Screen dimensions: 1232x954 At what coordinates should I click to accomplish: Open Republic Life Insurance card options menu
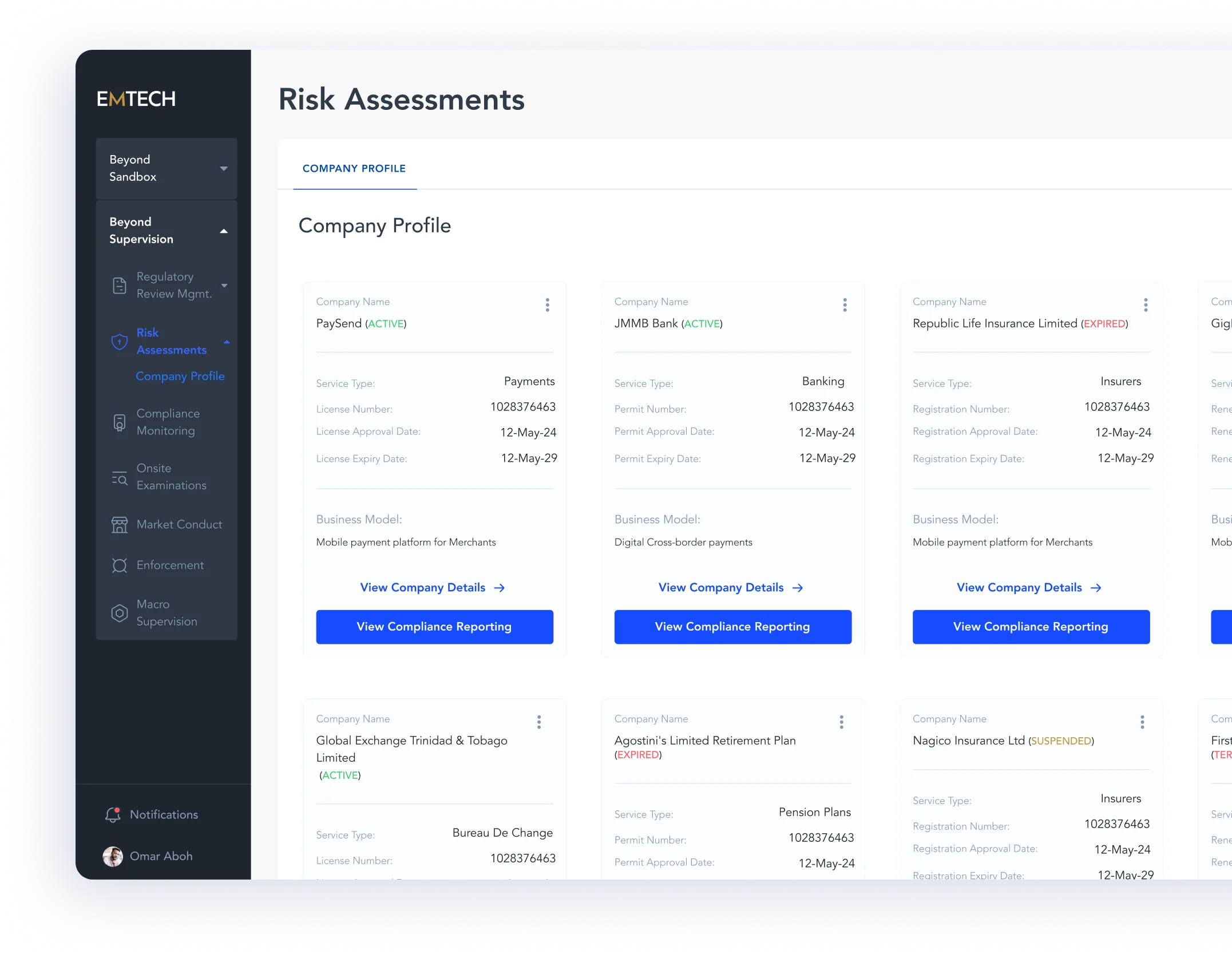point(1146,305)
